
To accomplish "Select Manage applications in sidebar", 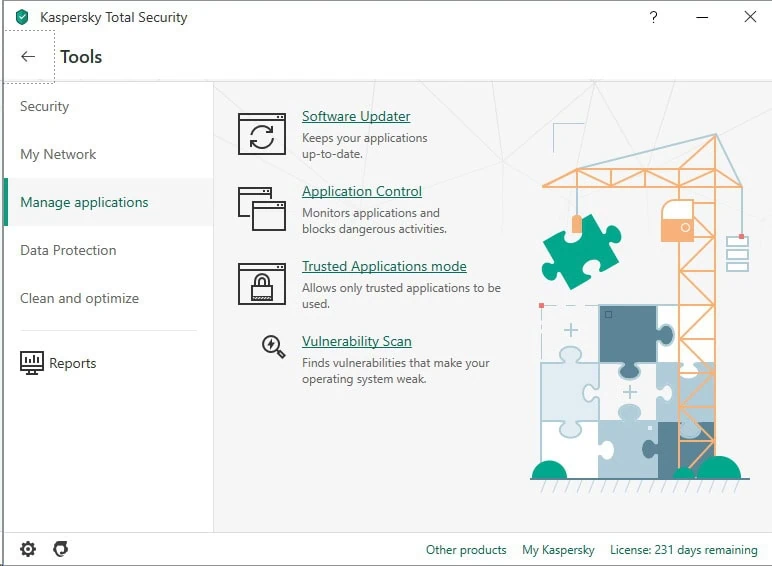I will pos(84,202).
